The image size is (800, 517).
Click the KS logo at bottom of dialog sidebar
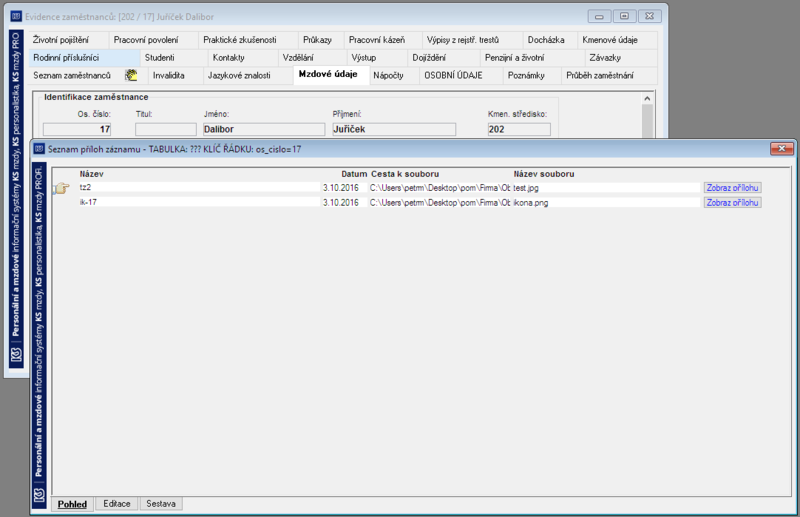[x=39, y=495]
